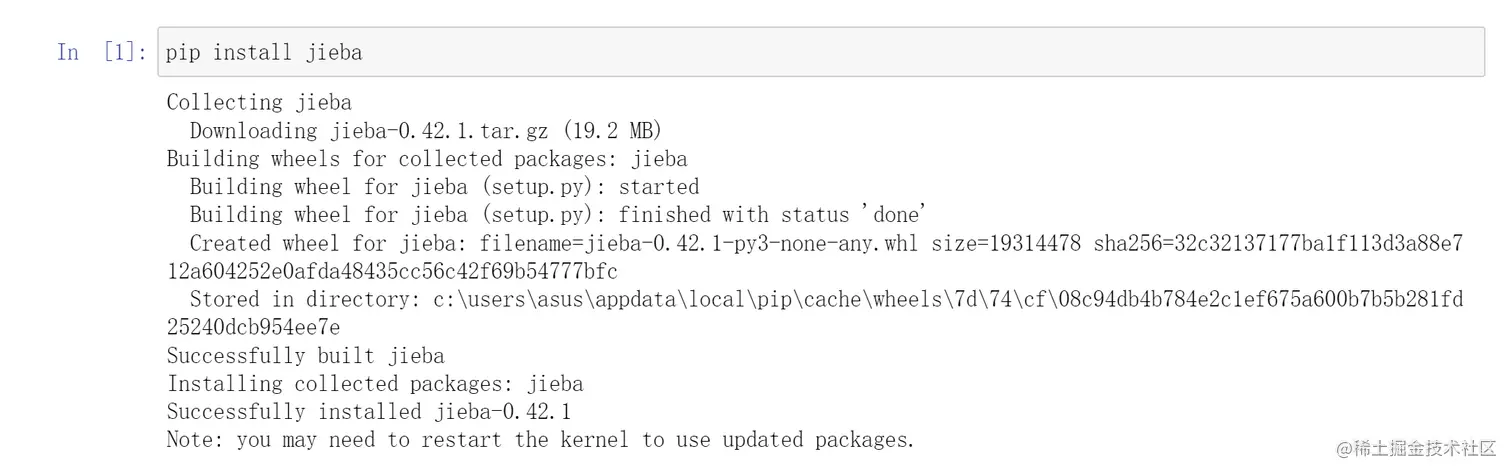
Task: Click the "Successfully built jieba" output line
Action: coord(305,356)
